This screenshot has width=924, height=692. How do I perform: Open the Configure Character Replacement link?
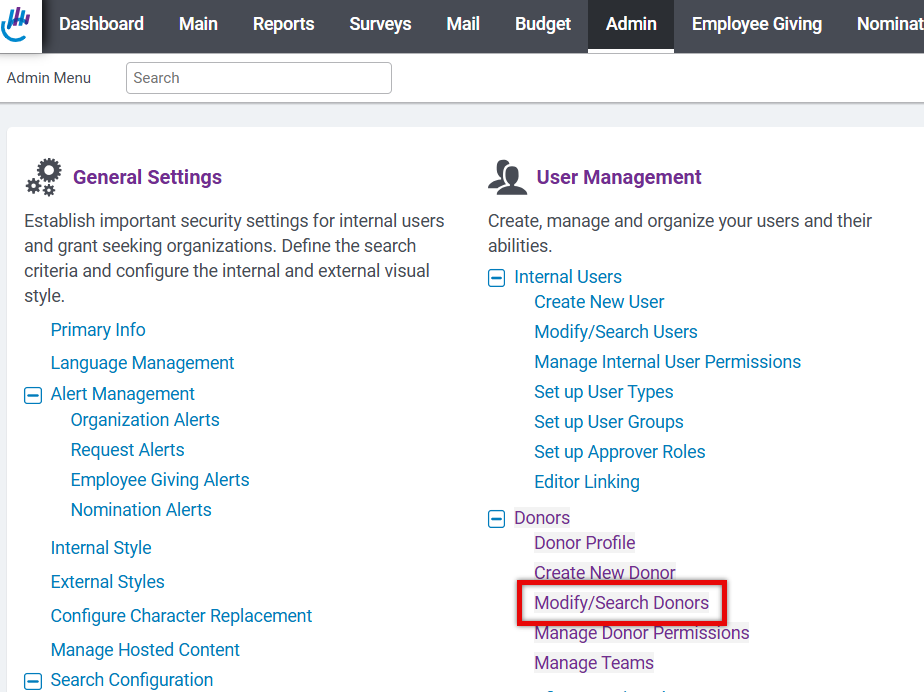182,615
